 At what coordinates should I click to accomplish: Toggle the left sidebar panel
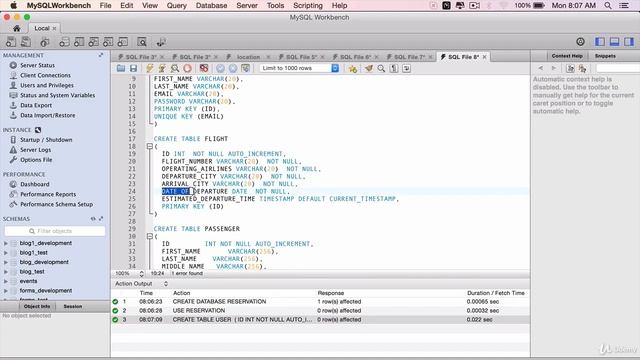pyautogui.click(x=600, y=41)
